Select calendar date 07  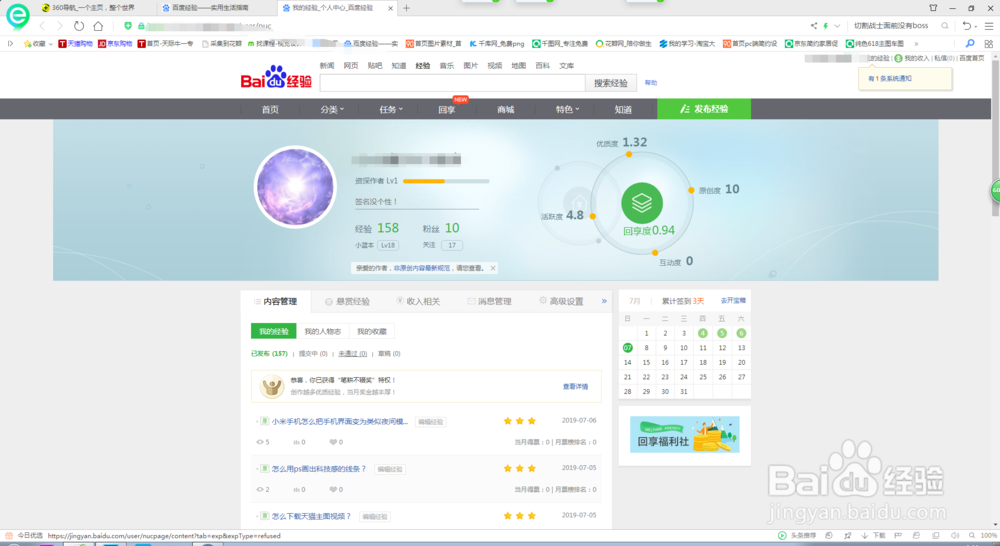tap(628, 348)
